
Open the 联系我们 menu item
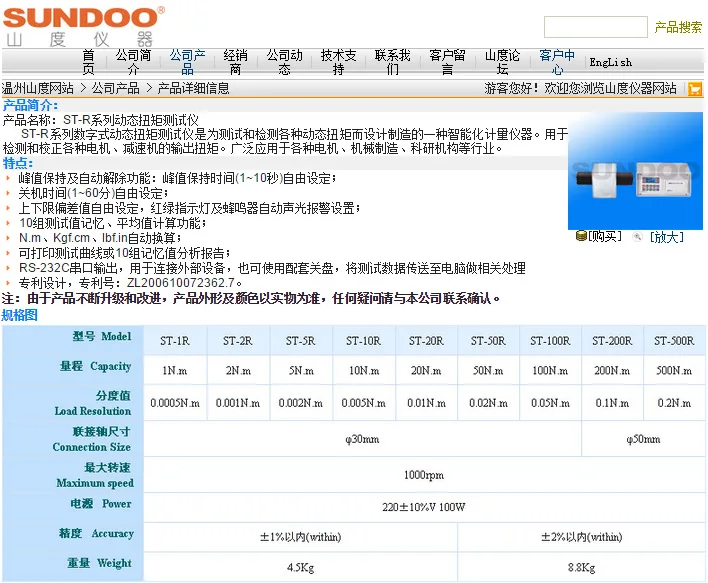coord(392,62)
